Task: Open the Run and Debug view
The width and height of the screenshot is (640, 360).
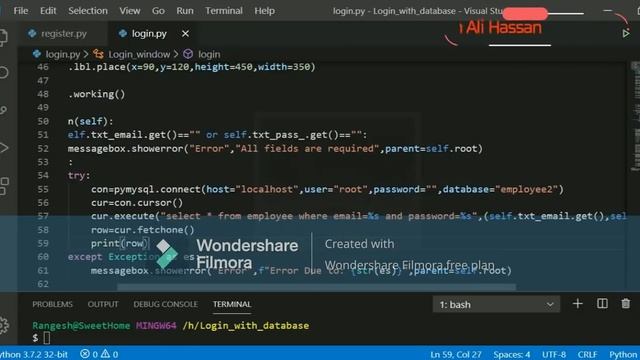Action: (3, 148)
